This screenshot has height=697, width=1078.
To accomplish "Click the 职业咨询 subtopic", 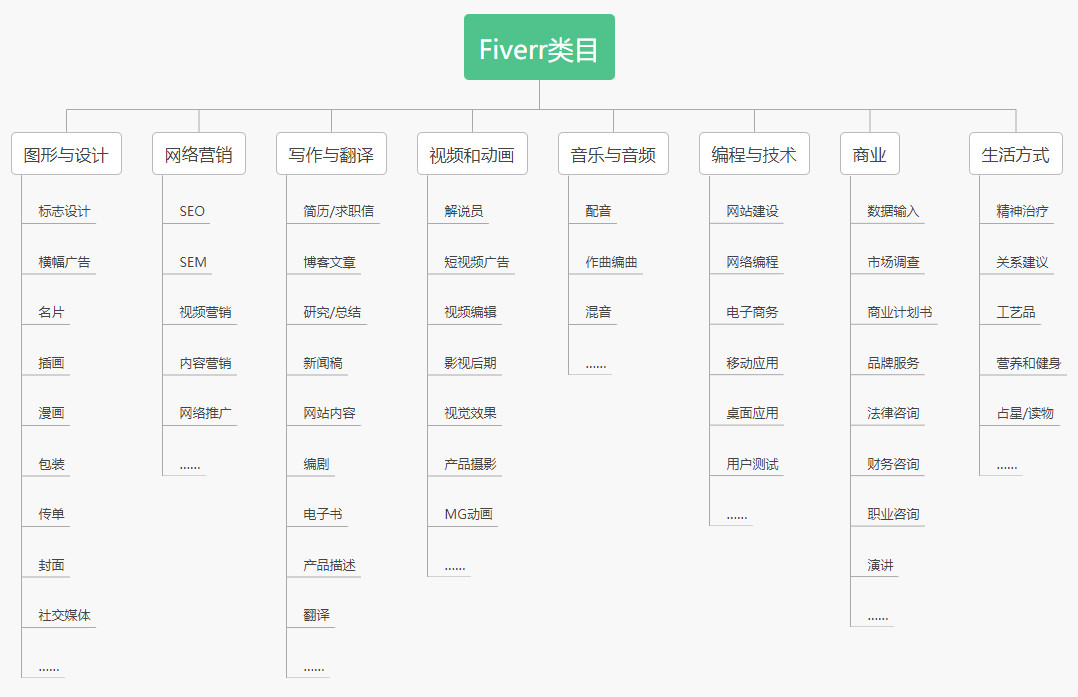I will coord(893,514).
